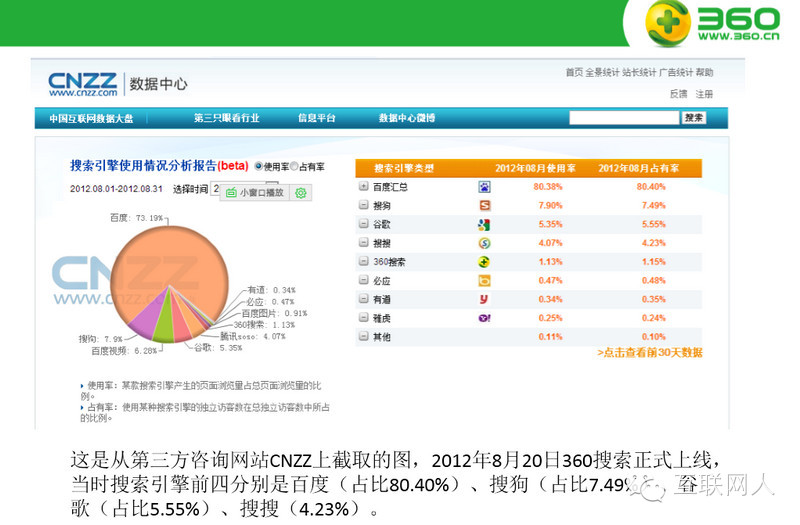The height and width of the screenshot is (525, 800).
Task: Click the Youdao icon in 有道 row
Action: (484, 299)
